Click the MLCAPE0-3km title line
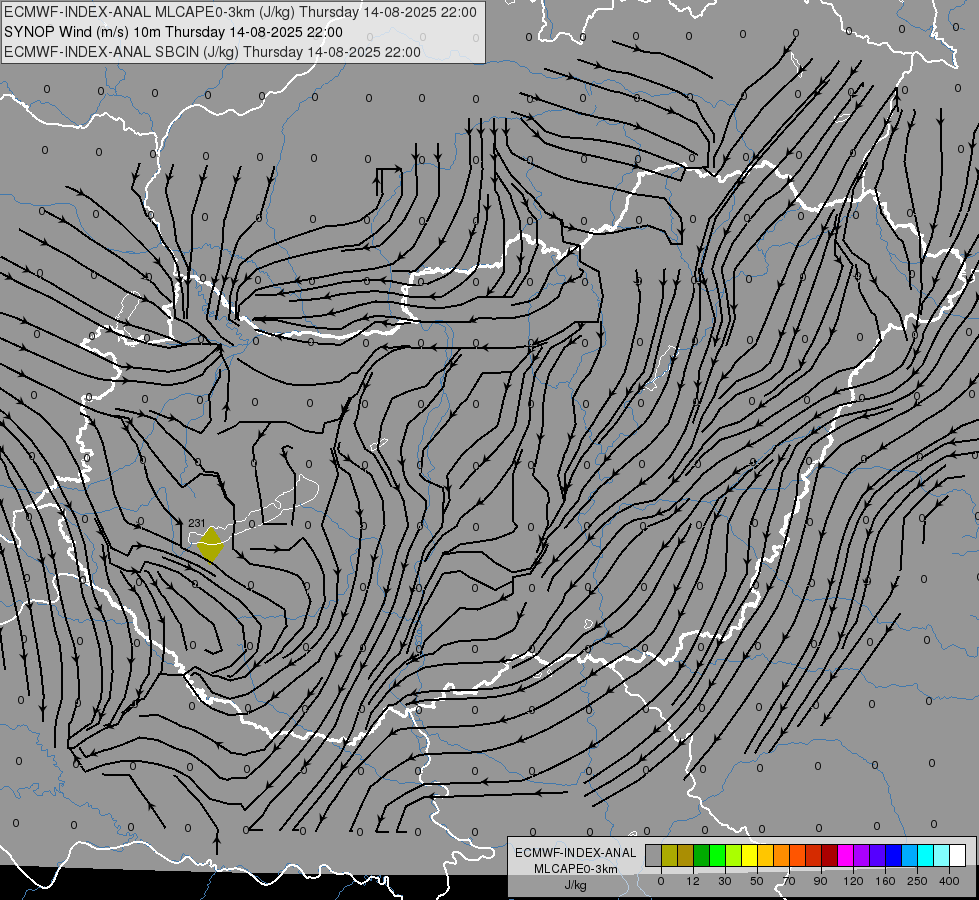This screenshot has height=900, width=979. (240, 12)
